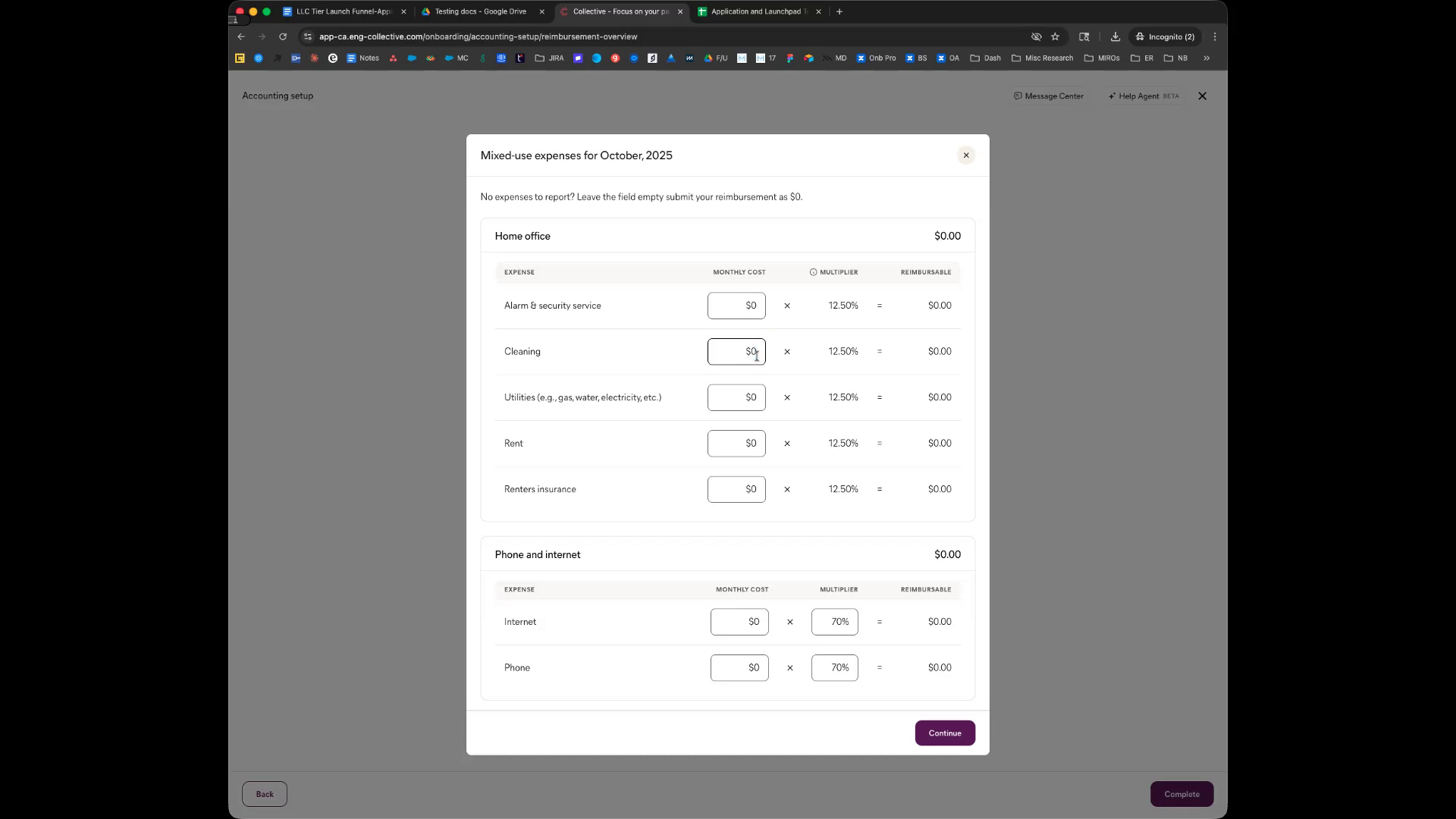Reload the page with refresh icon
This screenshot has height=819, width=1456.
[x=283, y=36]
